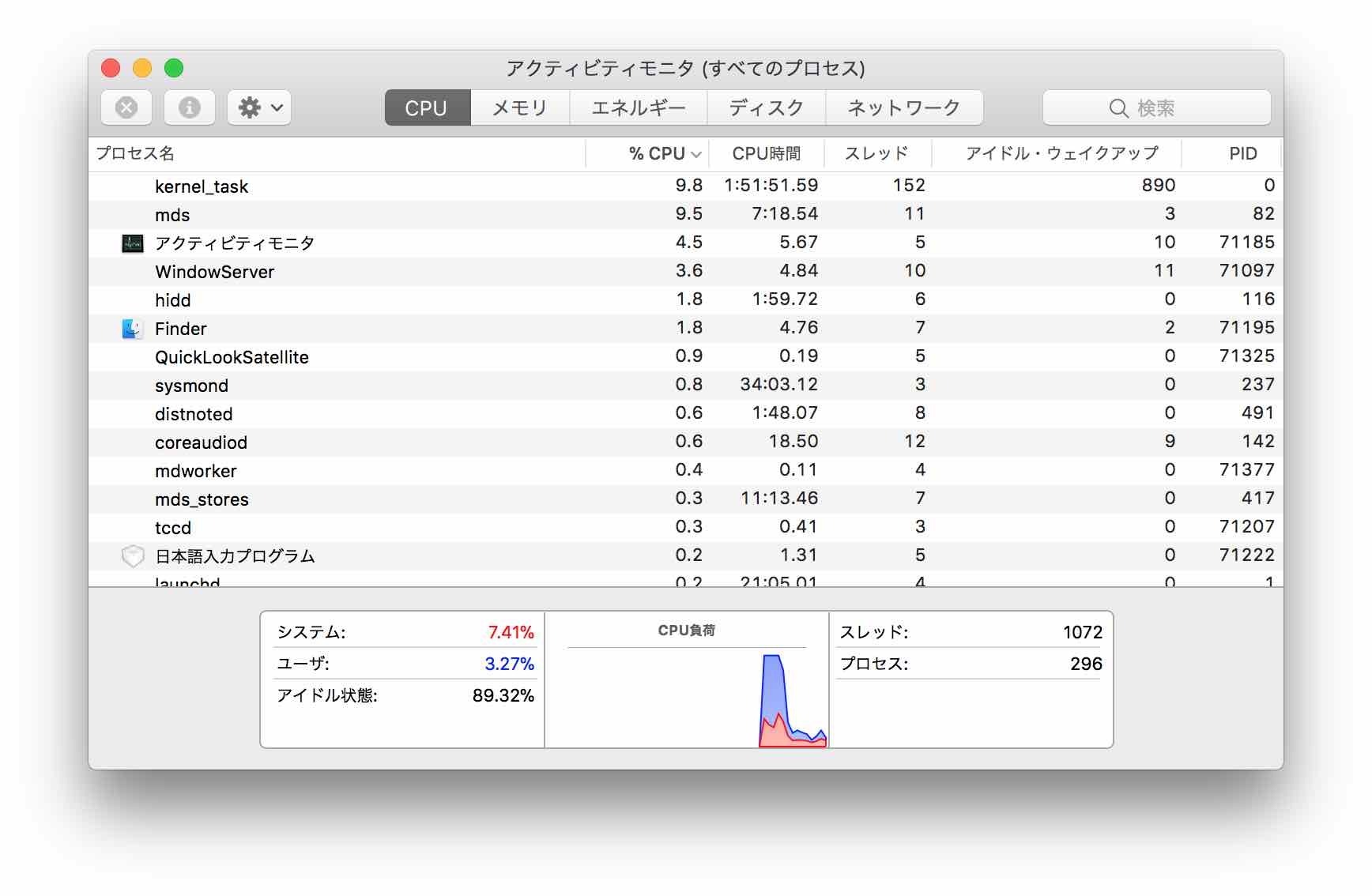The width and height of the screenshot is (1372, 896).
Task: Click the アクティビティモニタ process name
Action: pos(235,243)
